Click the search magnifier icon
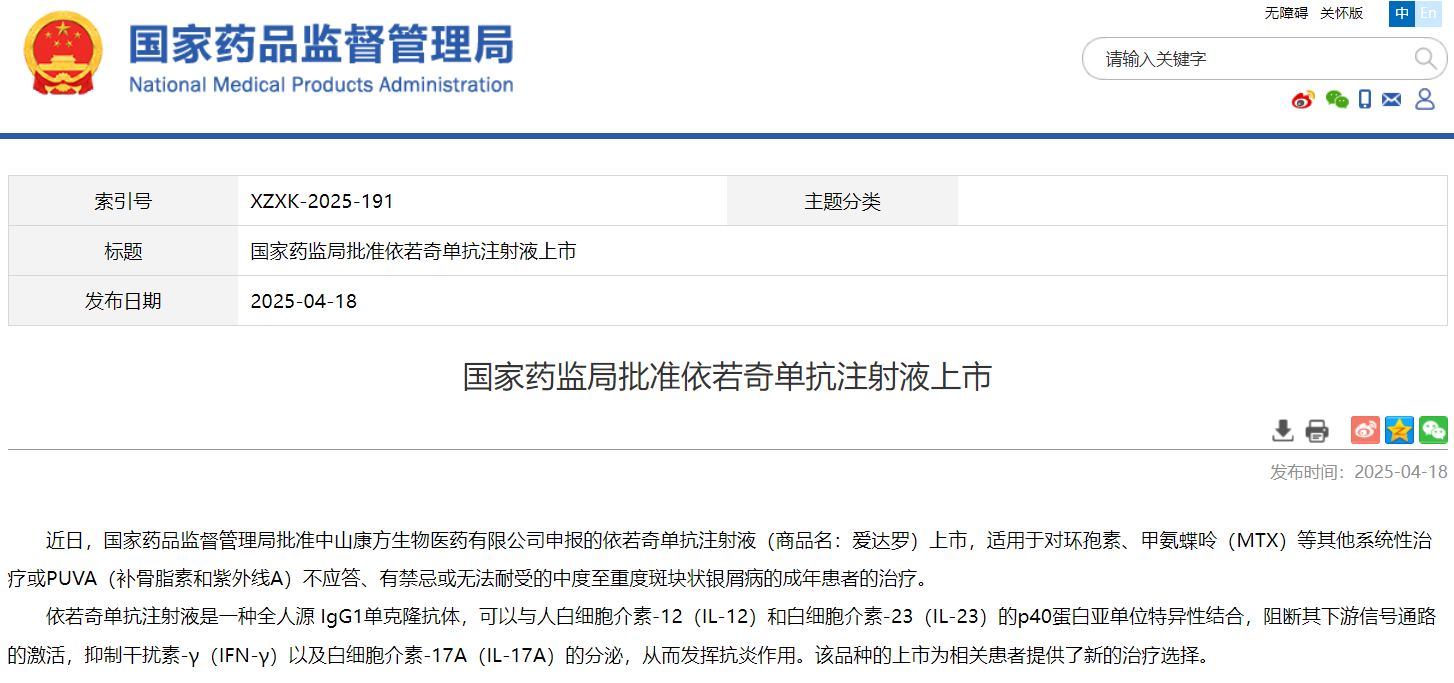Screen dimensions: 1454x683 click(1424, 58)
